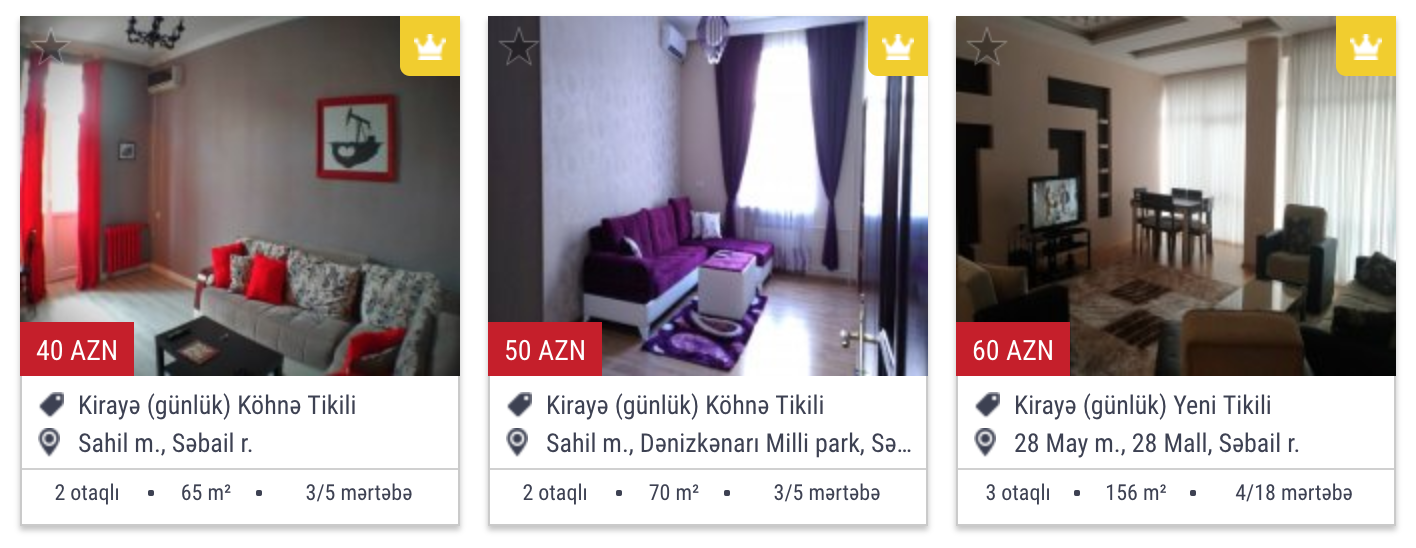Click crown premium badge on 60 AZN listing

pos(1366,46)
